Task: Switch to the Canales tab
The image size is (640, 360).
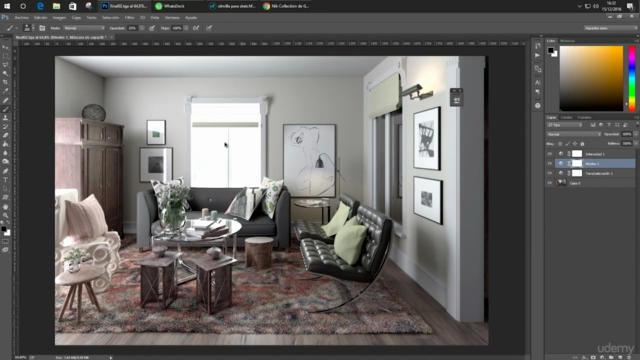Action: (566, 118)
